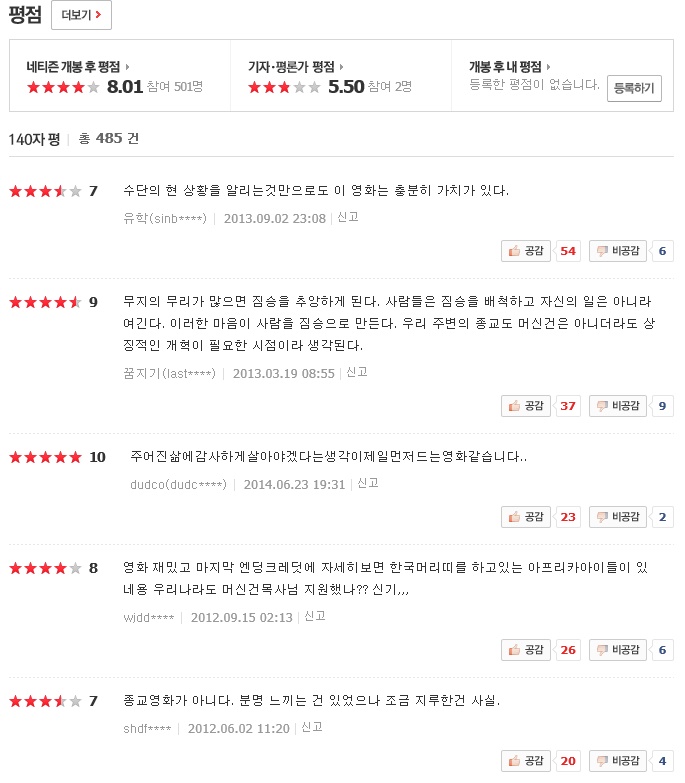Click 공감 thumbs-up on wjdd**** review
685x783 pixels.
[x=526, y=650]
